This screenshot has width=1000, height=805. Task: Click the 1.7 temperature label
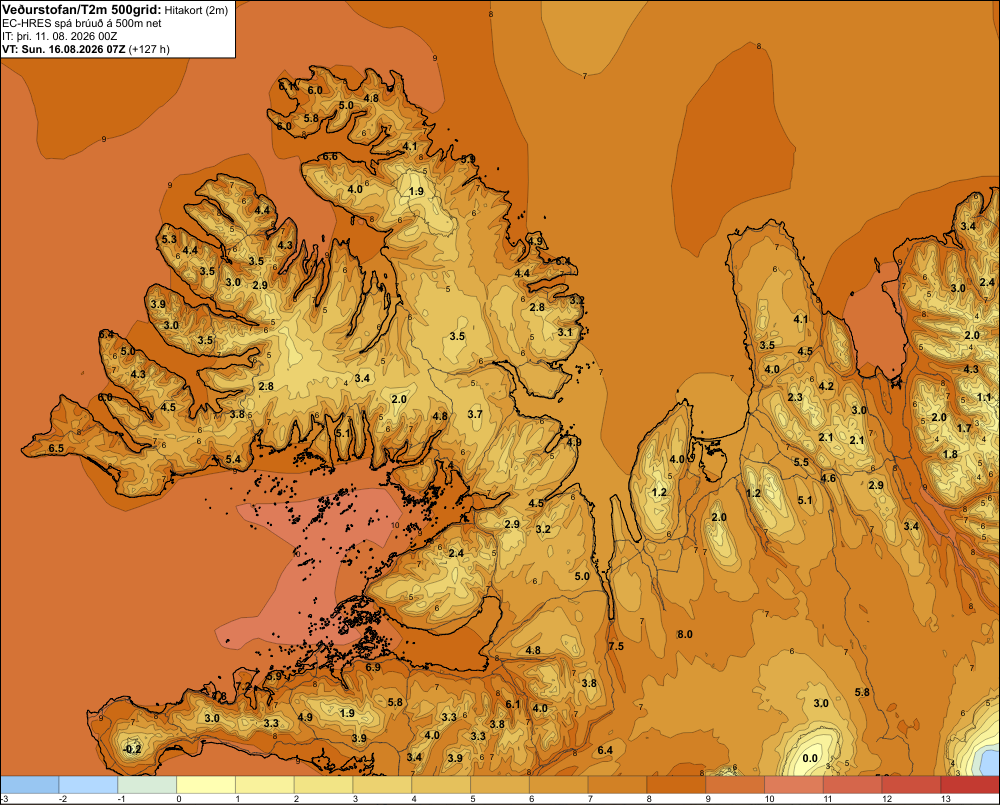click(x=964, y=428)
